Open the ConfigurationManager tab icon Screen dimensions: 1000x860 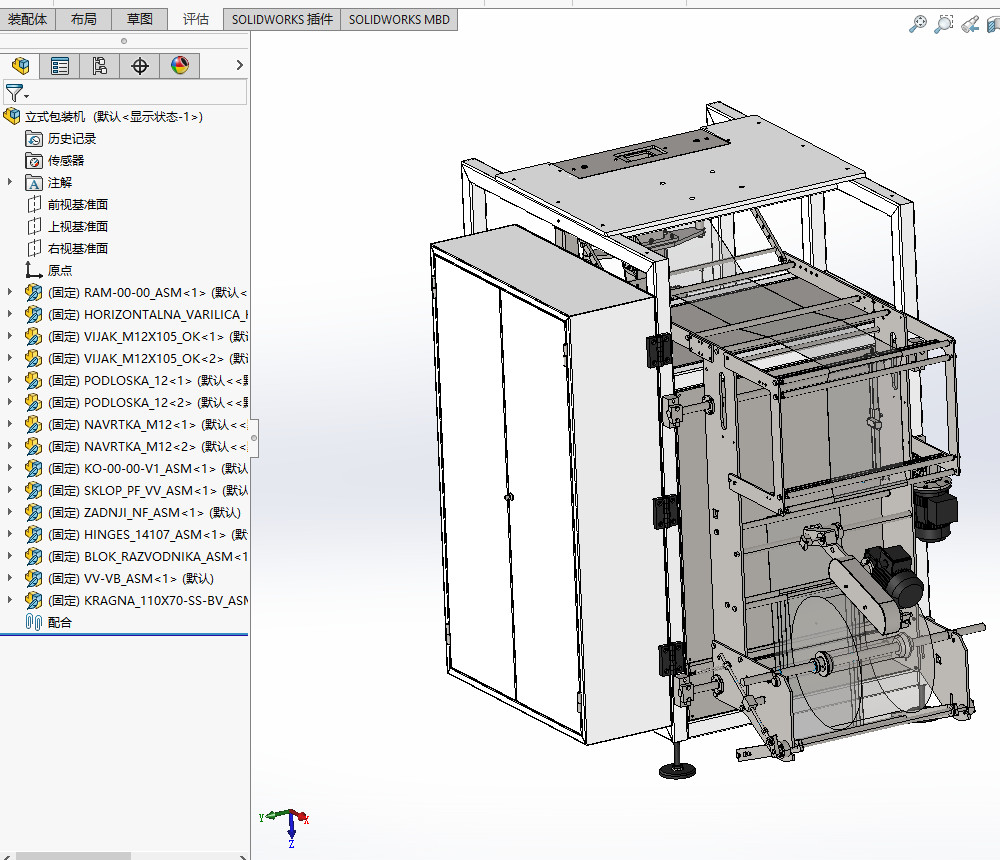tap(100, 66)
